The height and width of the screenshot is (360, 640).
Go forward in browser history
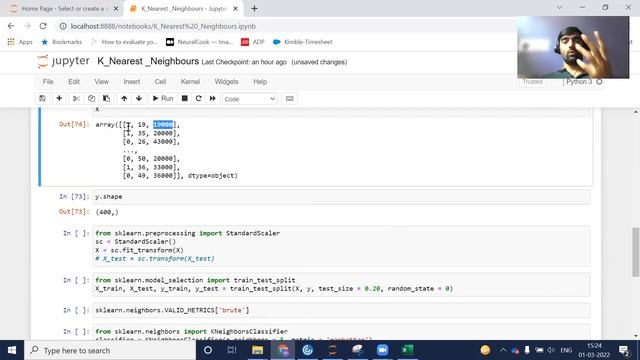27,26
